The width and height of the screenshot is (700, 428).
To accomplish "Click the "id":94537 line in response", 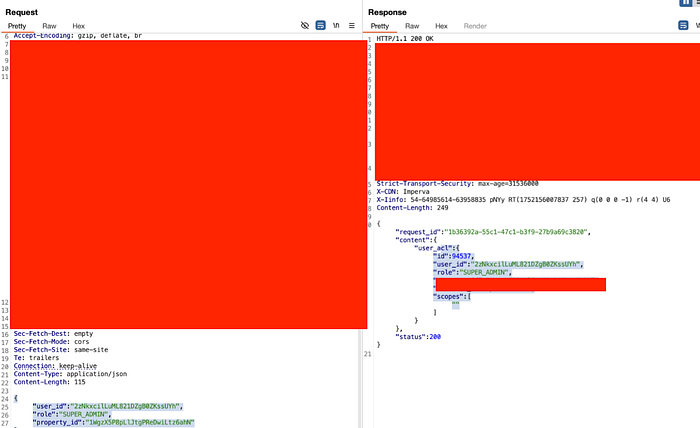I will click(x=454, y=256).
